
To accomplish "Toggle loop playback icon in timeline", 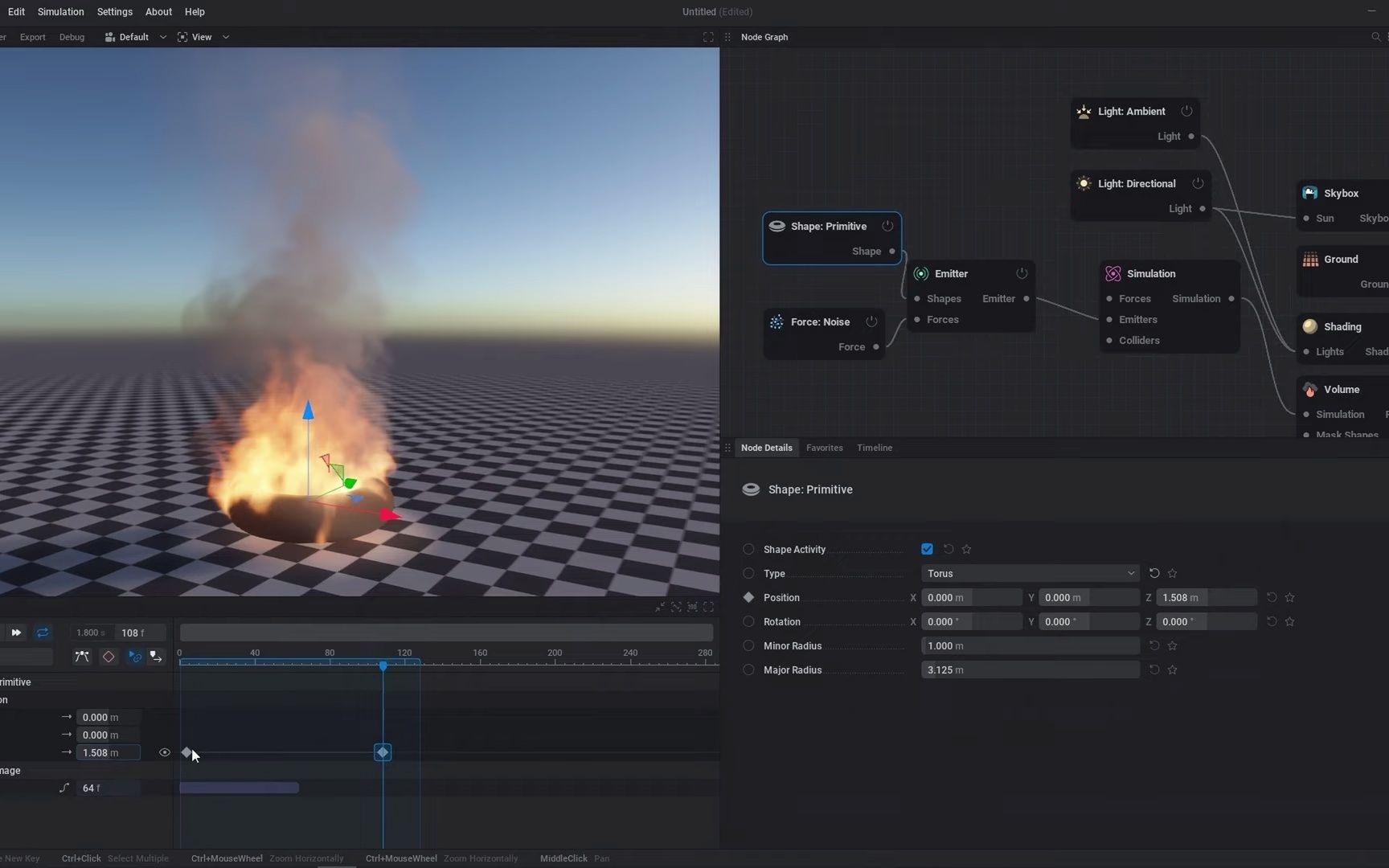I will pyautogui.click(x=43, y=633).
